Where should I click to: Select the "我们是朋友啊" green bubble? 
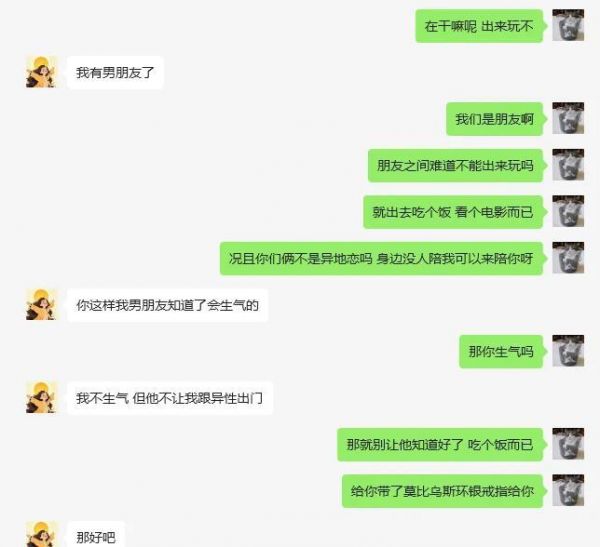point(496,119)
